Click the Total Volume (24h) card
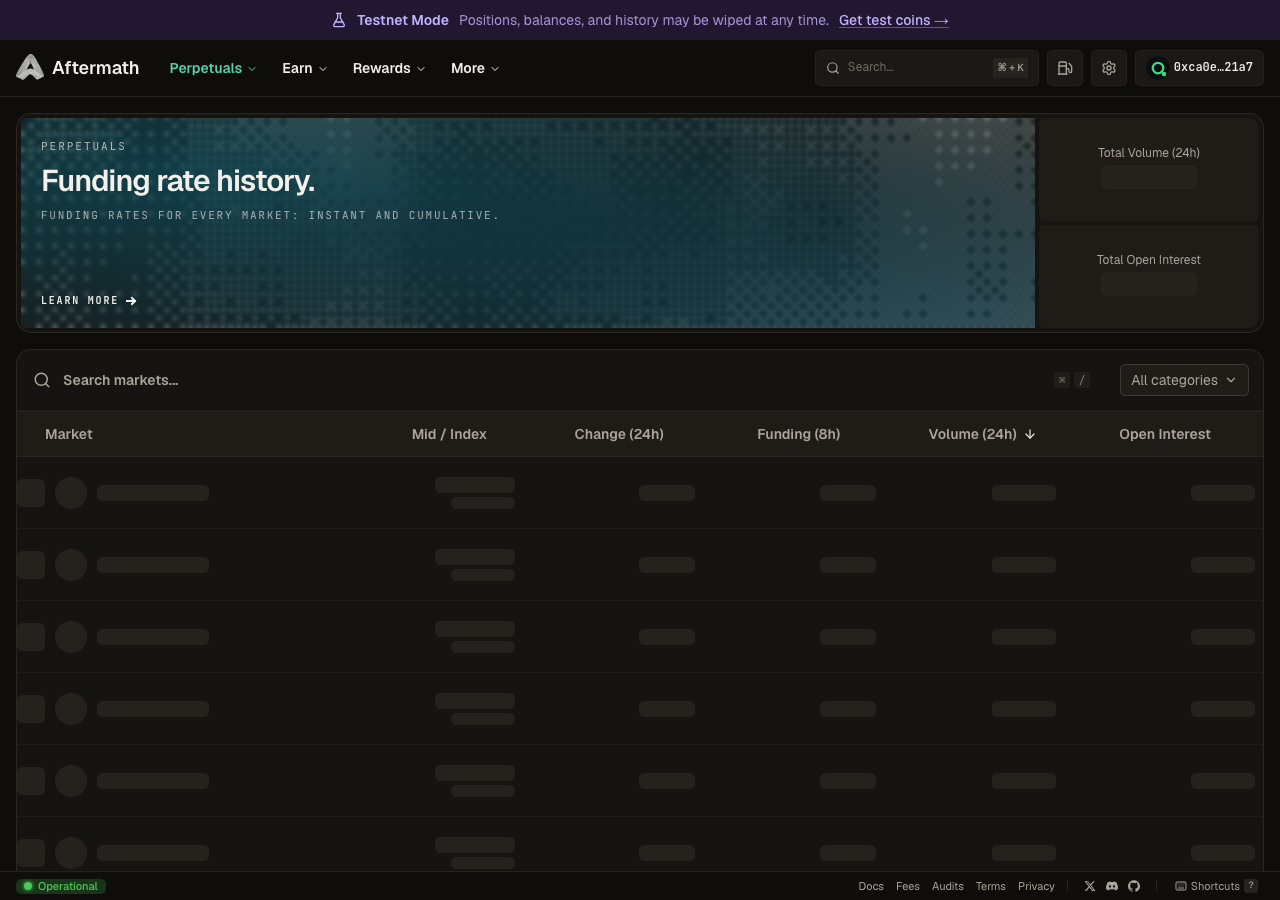This screenshot has height=900, width=1280. (x=1149, y=168)
